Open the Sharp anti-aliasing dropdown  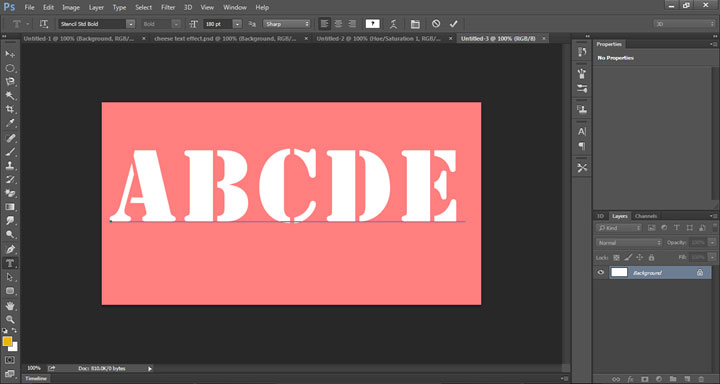click(287, 24)
